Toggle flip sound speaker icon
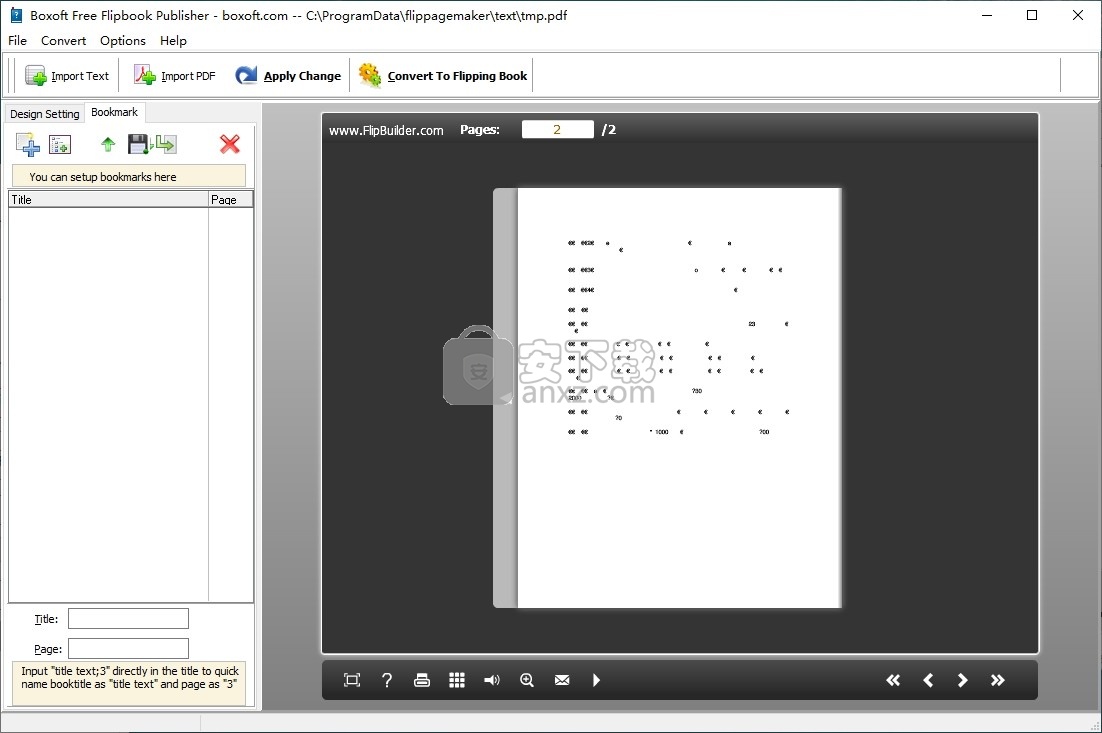The image size is (1102, 733). [492, 680]
